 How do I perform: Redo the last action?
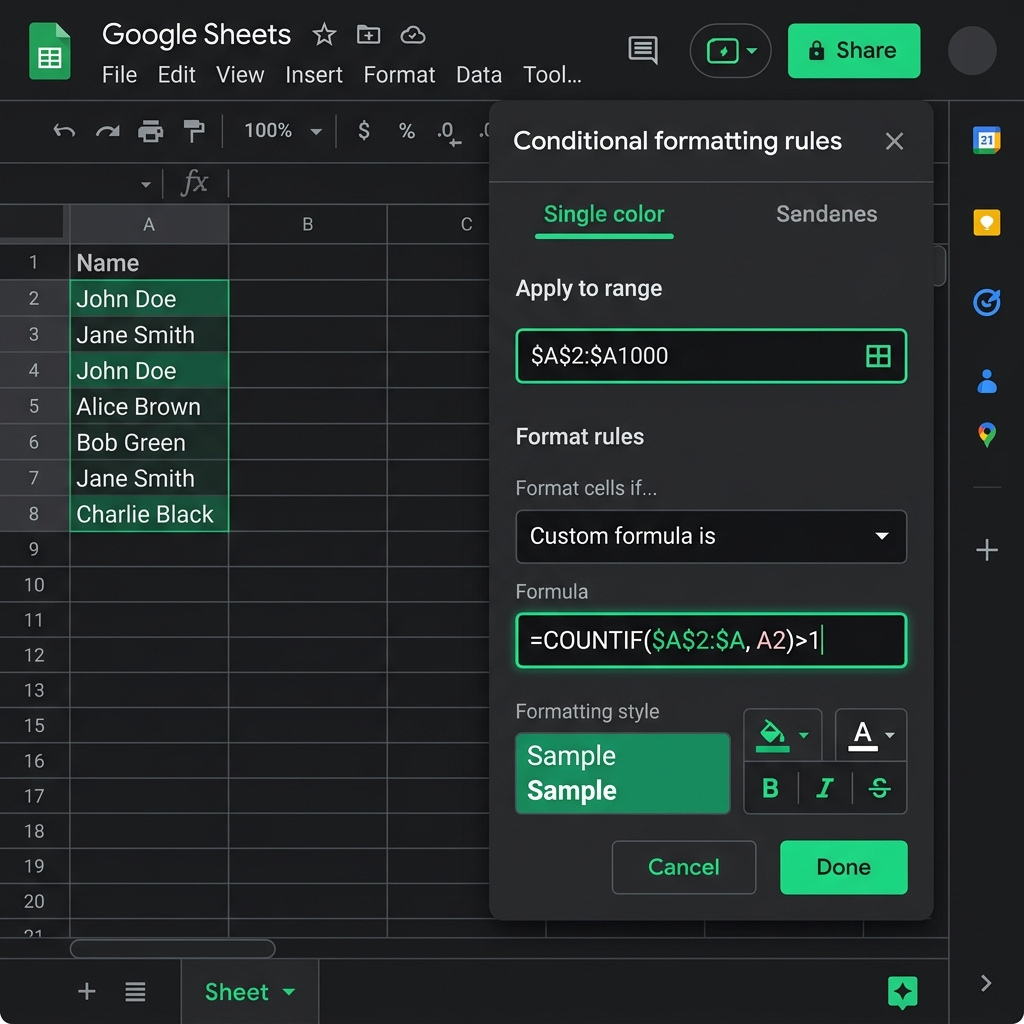click(x=108, y=131)
